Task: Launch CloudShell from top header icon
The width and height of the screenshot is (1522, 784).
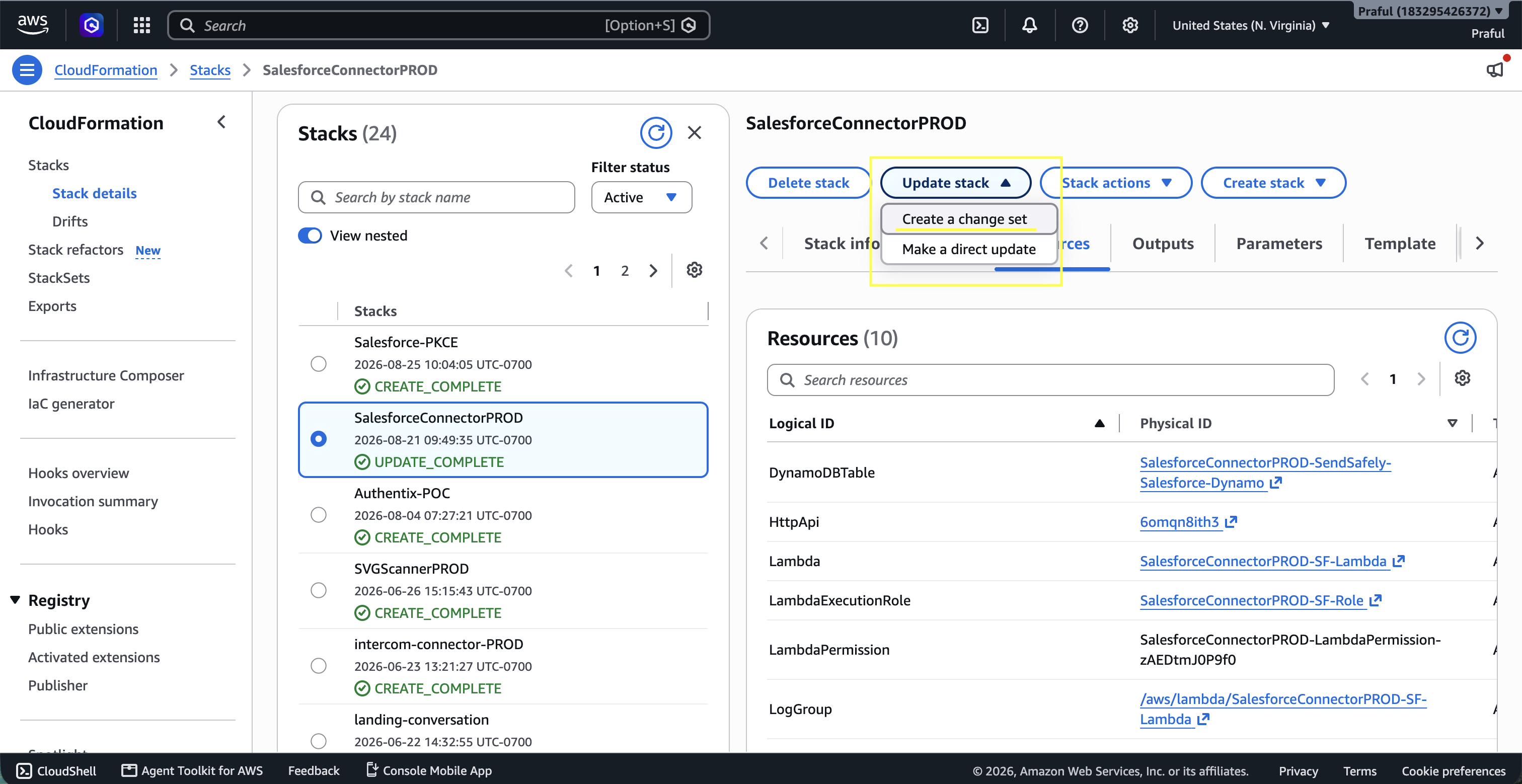Action: [x=980, y=25]
